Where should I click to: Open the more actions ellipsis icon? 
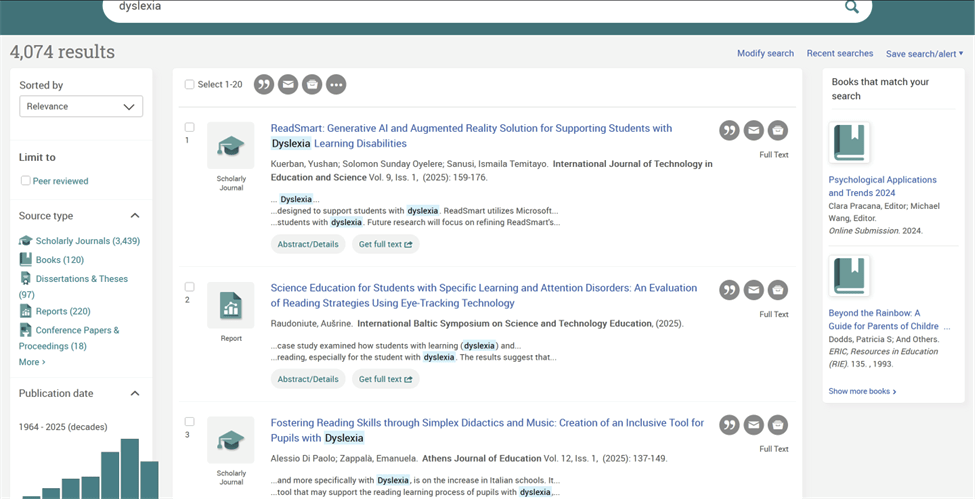click(337, 85)
